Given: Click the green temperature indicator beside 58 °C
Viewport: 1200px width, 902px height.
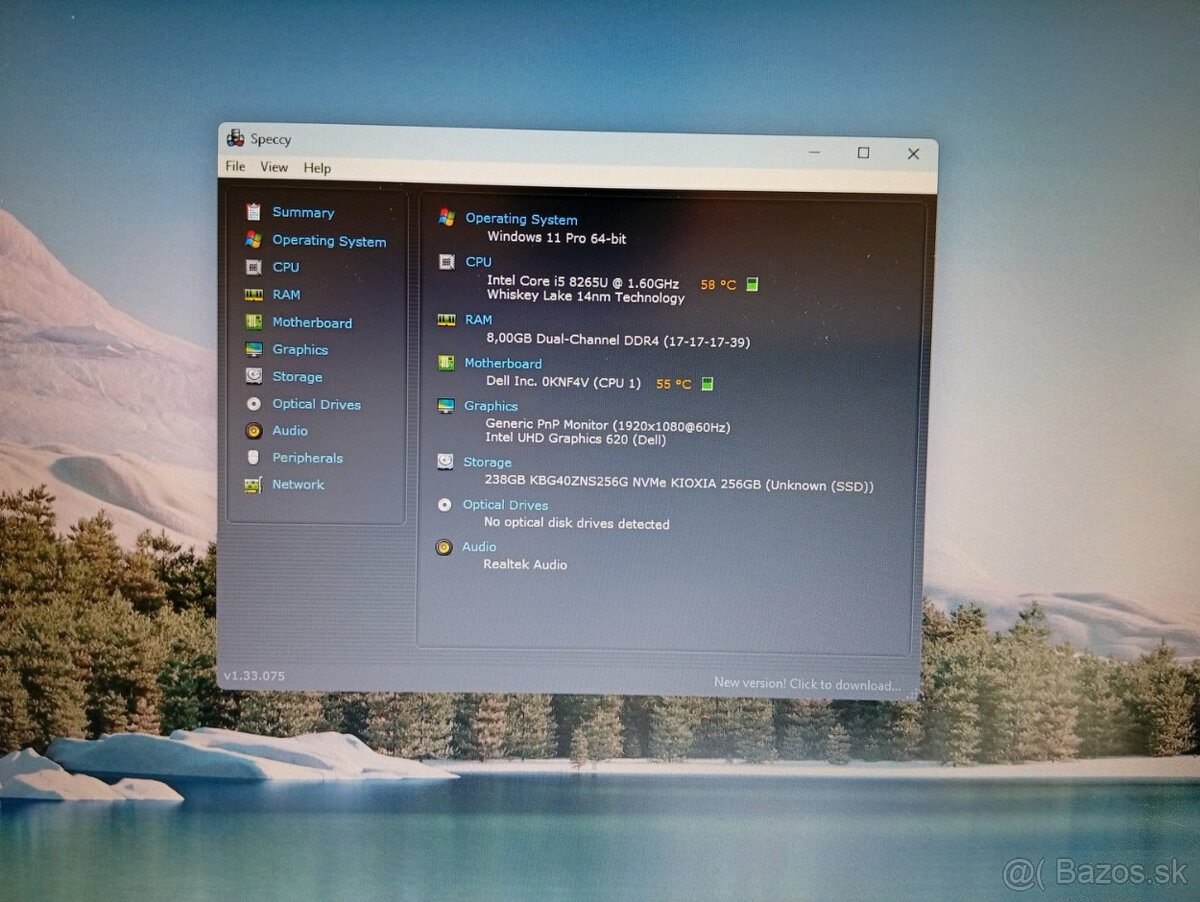Looking at the screenshot, I should point(752,284).
